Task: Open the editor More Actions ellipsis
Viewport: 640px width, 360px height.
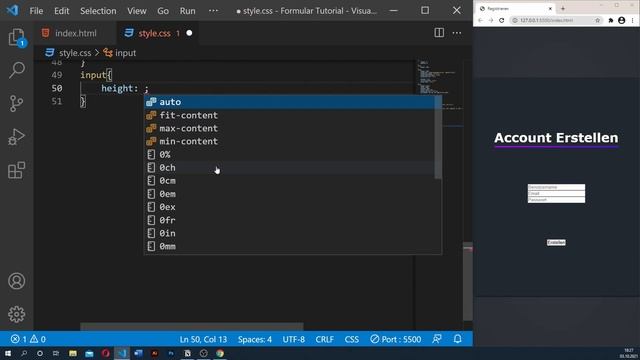Action: coord(457,33)
